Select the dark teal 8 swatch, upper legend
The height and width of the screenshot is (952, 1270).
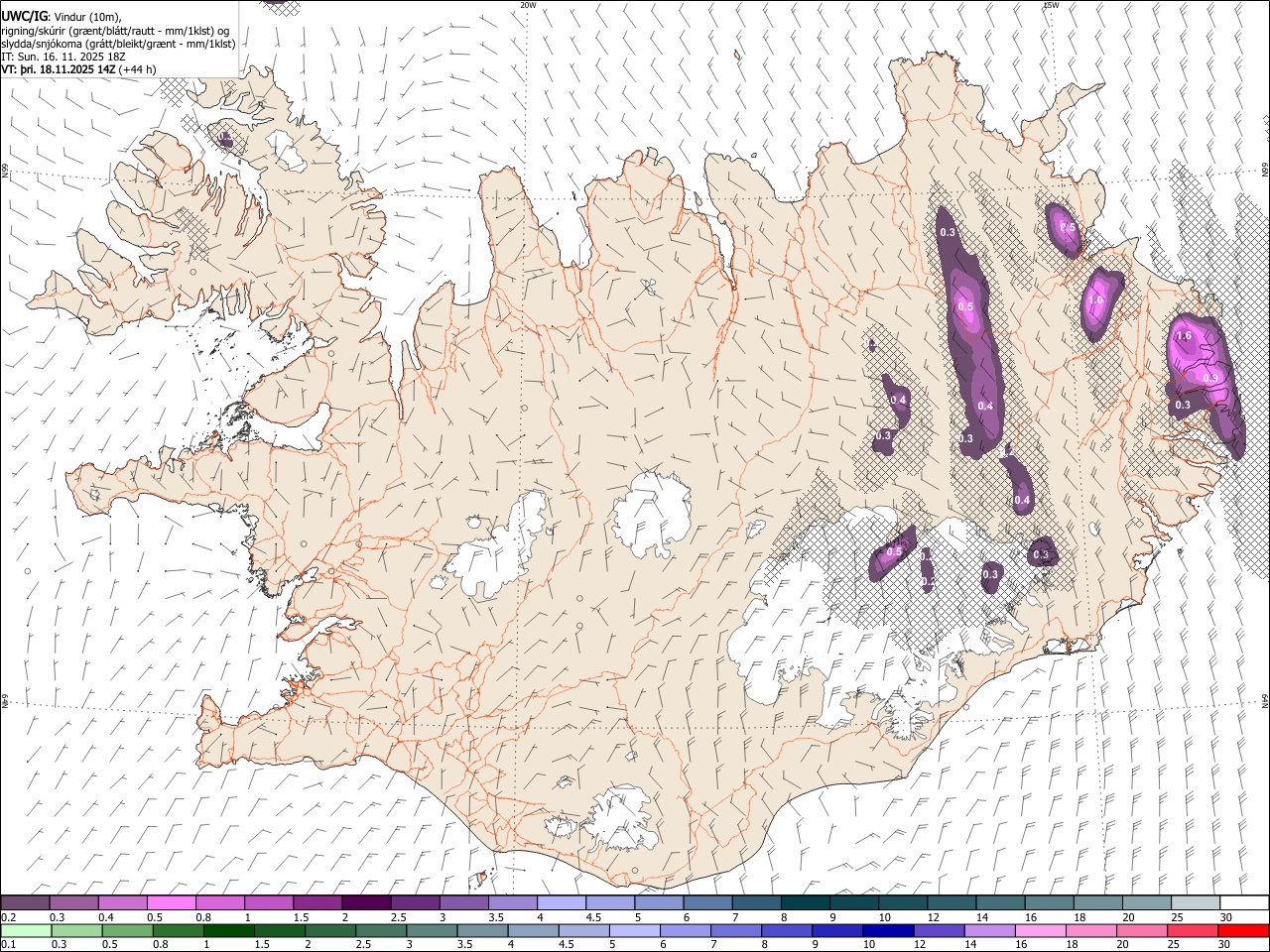pos(806,903)
